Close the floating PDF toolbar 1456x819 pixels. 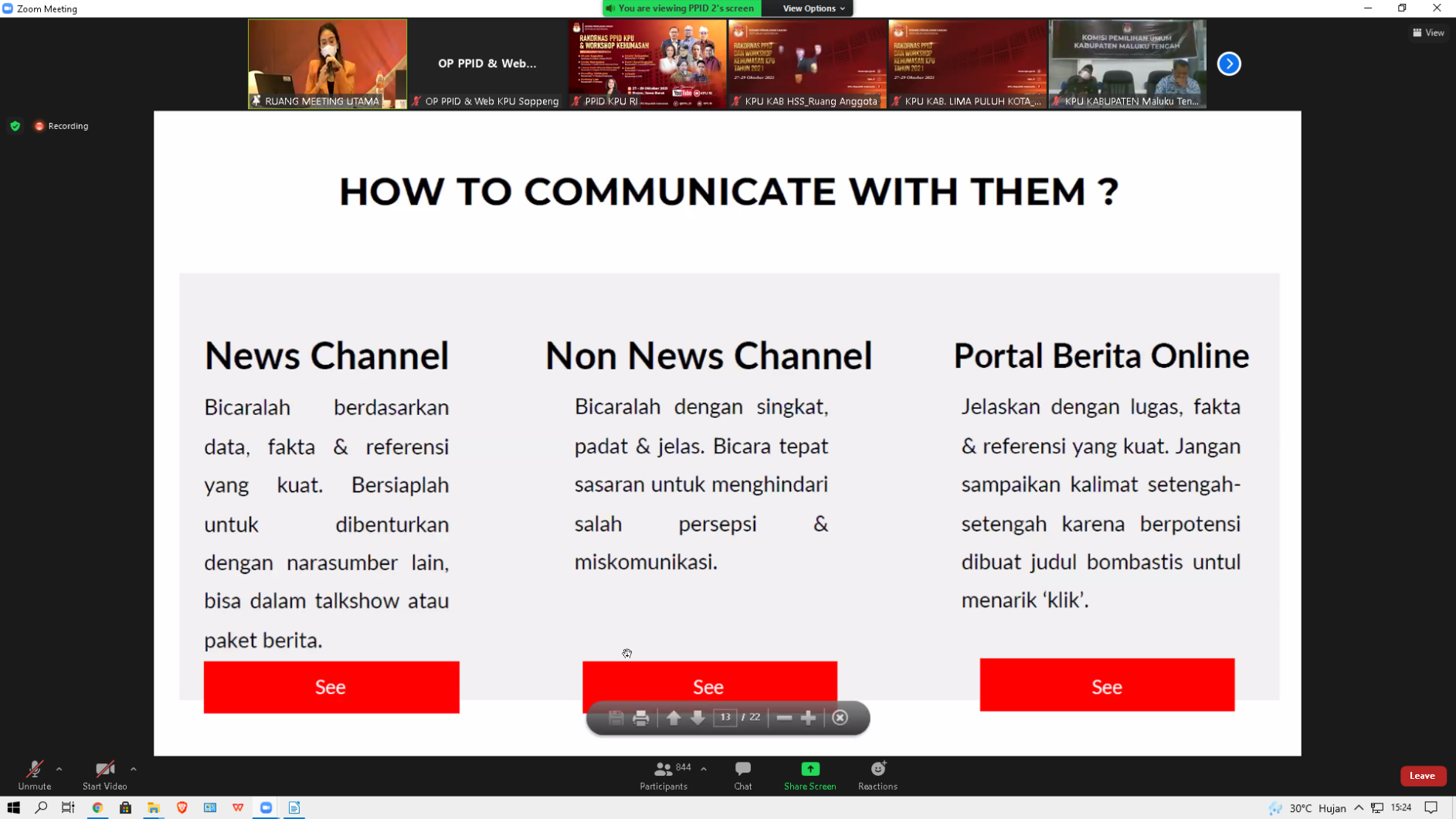pos(840,718)
